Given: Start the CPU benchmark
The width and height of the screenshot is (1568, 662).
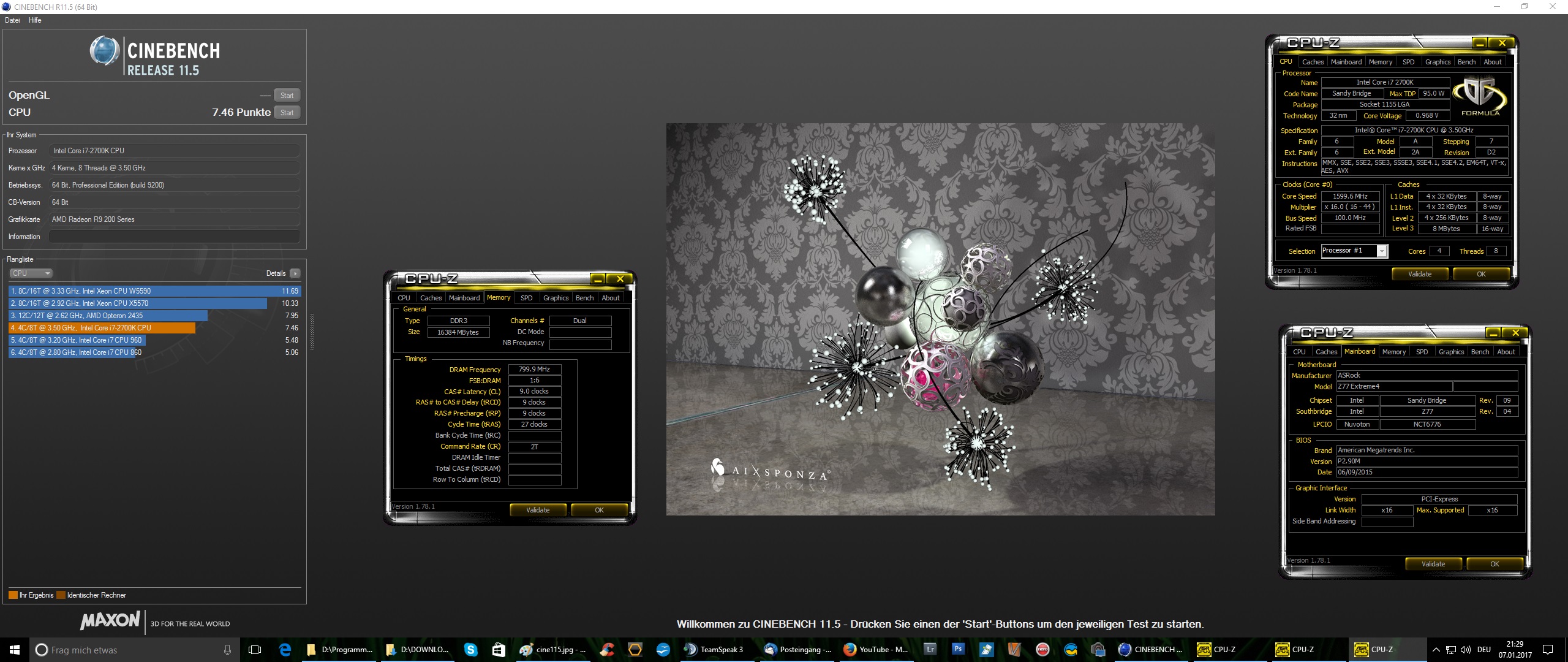Looking at the screenshot, I should coord(287,112).
